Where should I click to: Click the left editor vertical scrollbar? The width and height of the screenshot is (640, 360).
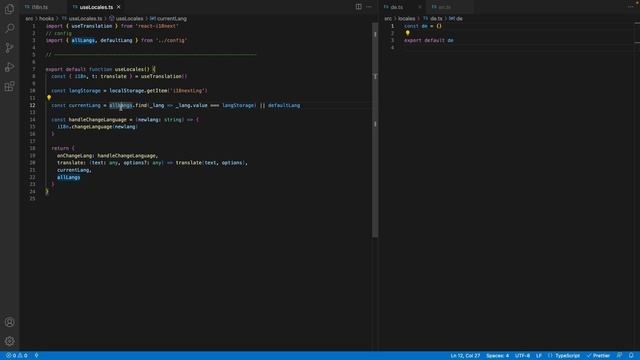pyautogui.click(x=375, y=130)
